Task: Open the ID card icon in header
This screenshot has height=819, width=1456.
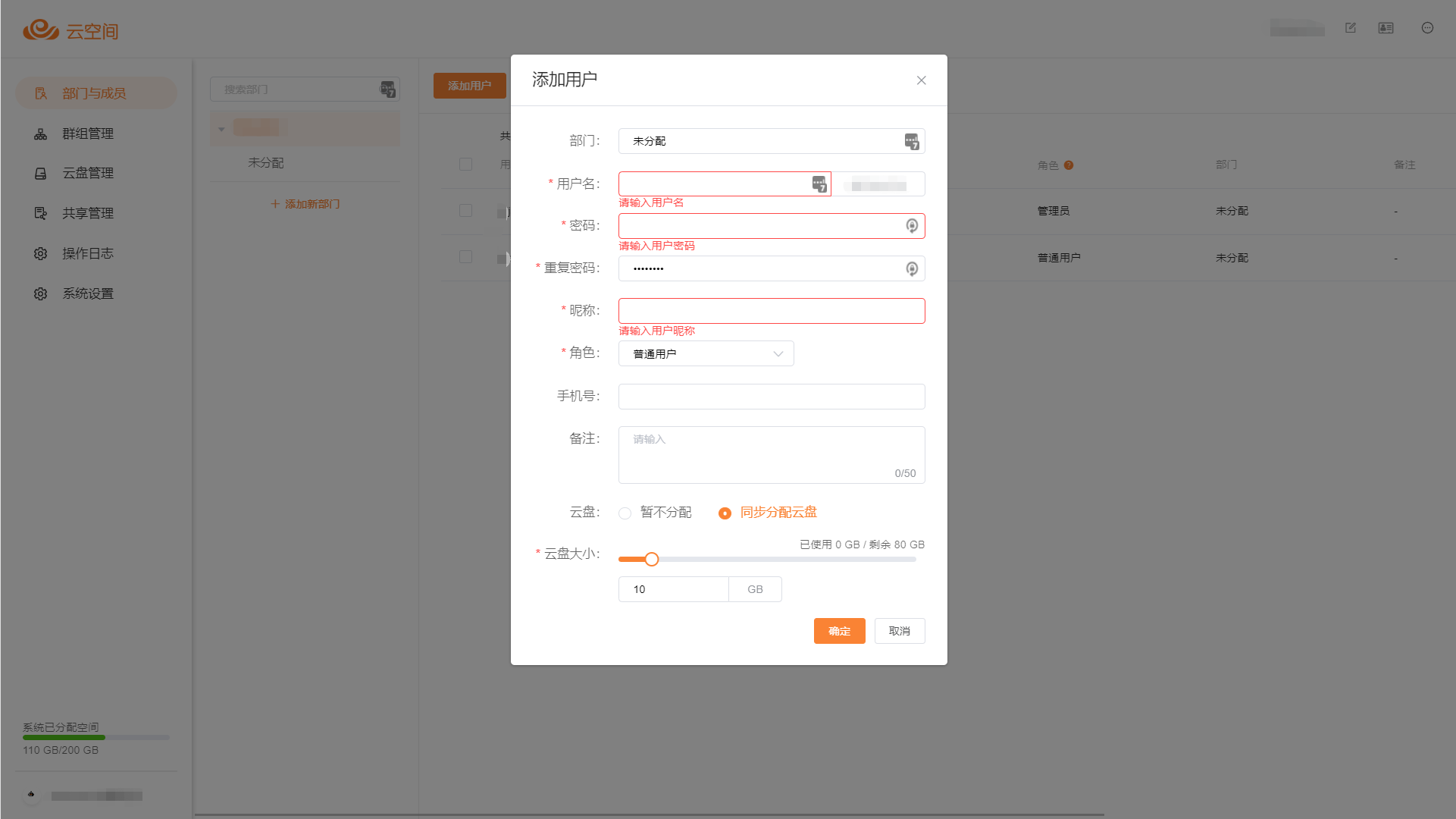Action: pos(1386,28)
